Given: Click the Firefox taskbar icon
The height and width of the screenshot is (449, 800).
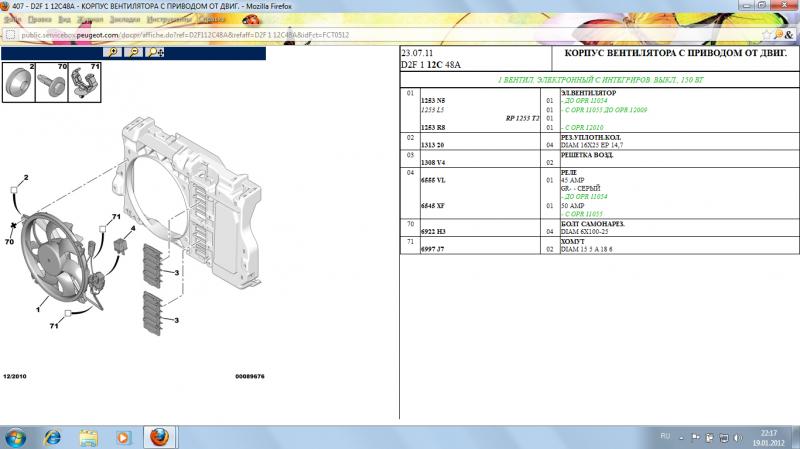Looking at the screenshot, I should (158, 437).
